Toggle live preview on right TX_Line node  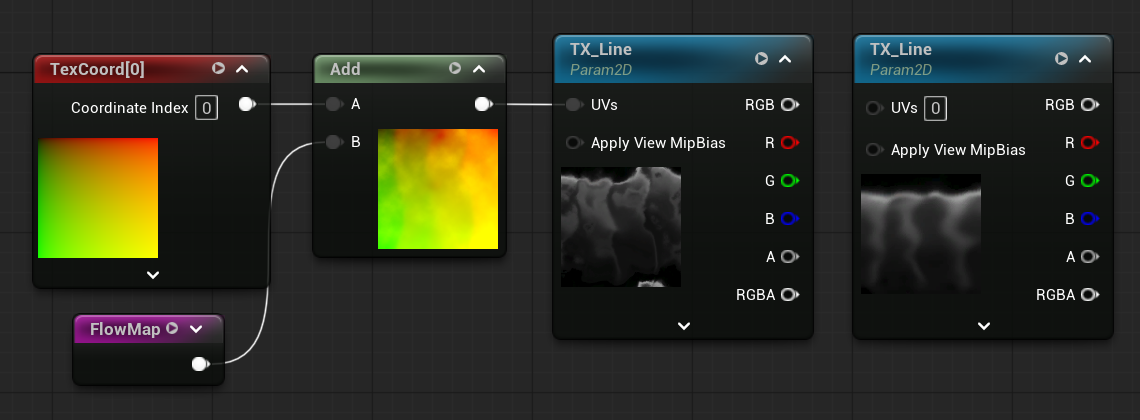point(1061,58)
